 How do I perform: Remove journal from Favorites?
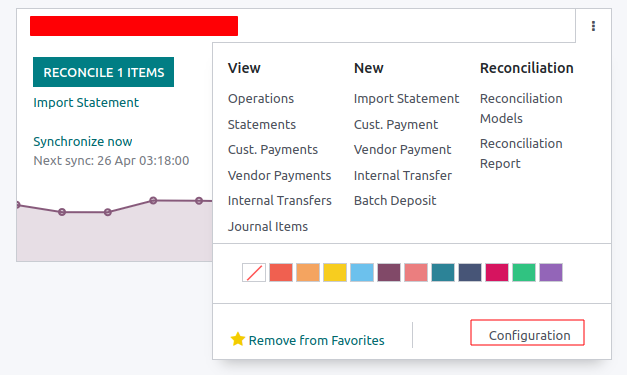coord(316,341)
